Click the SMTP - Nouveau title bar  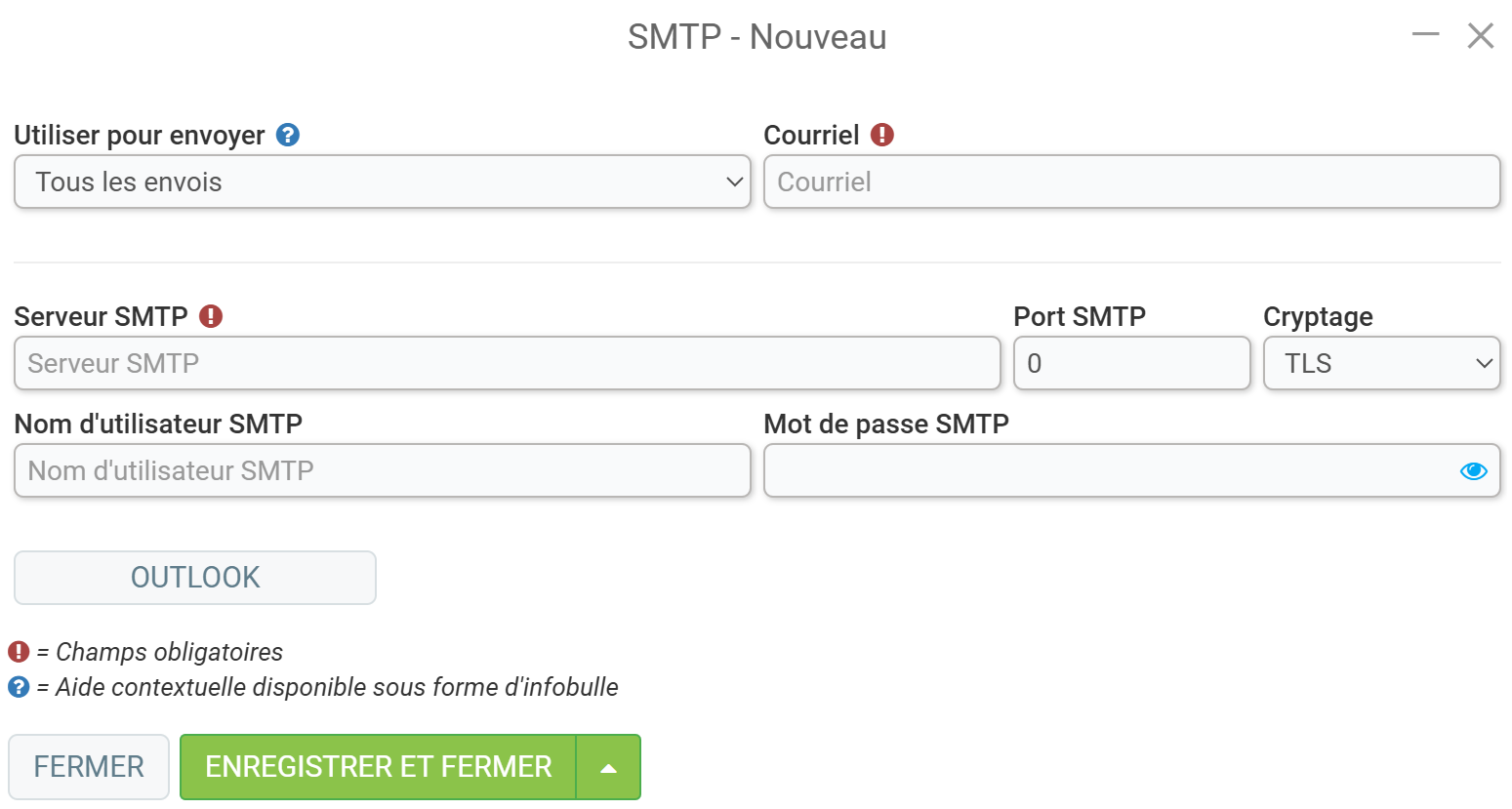pos(756,37)
